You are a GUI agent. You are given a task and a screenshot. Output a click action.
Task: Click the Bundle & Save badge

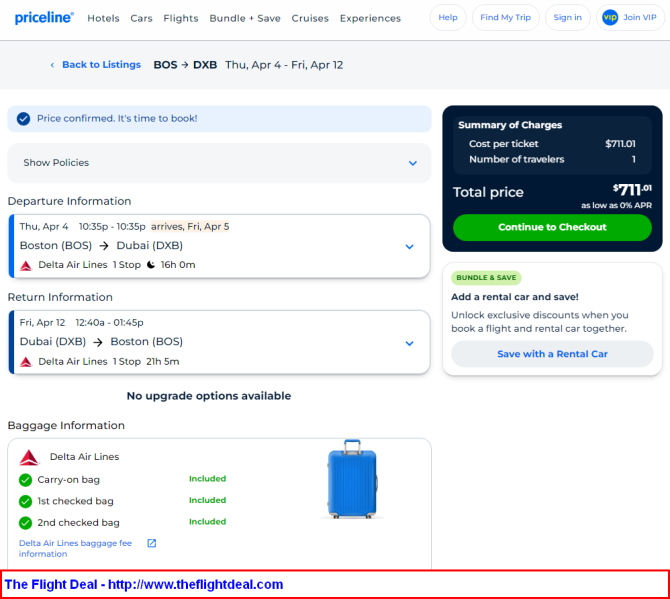(486, 278)
